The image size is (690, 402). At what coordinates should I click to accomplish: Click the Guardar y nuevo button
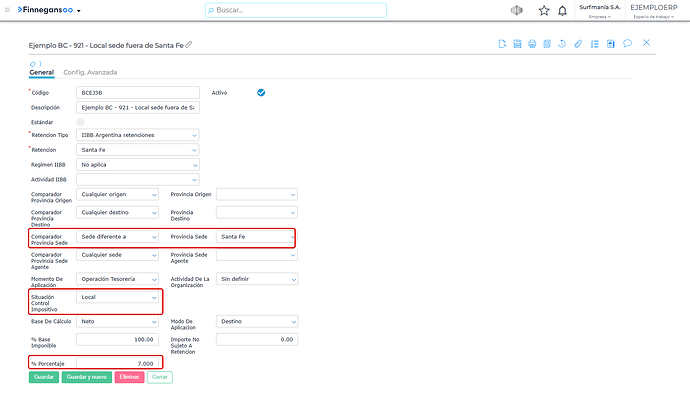click(x=87, y=377)
